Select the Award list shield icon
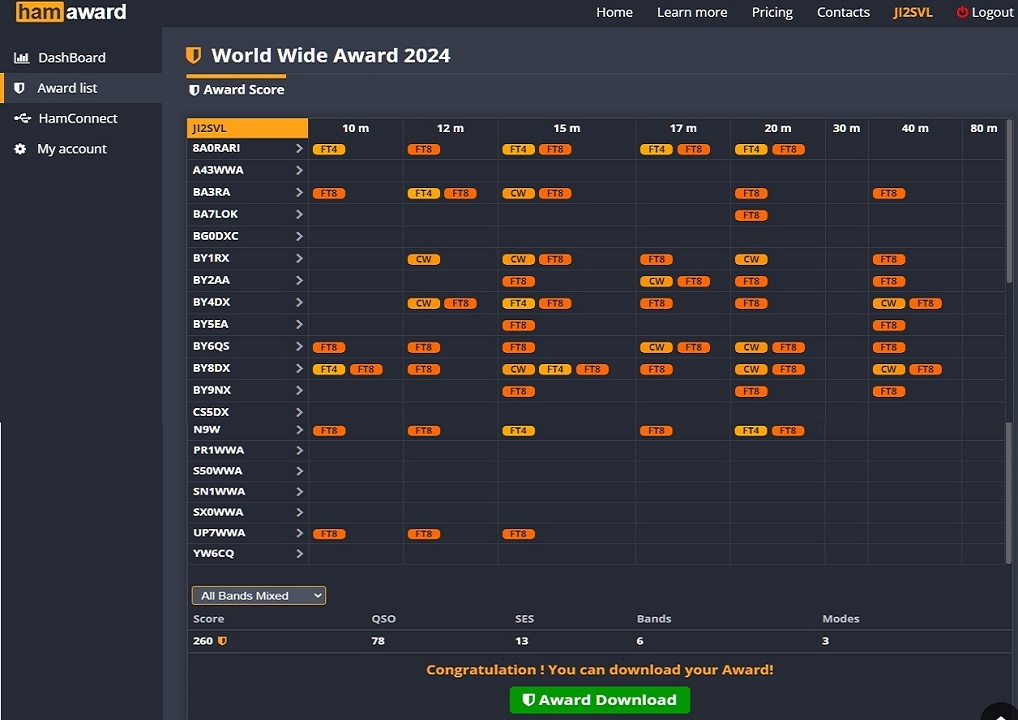The height and width of the screenshot is (720, 1018). [x=20, y=88]
